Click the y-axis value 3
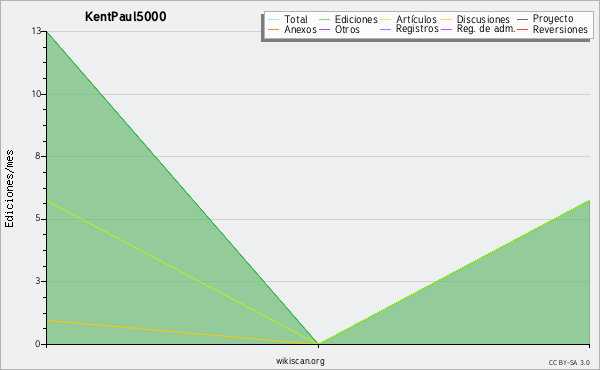The height and width of the screenshot is (370, 600). coord(38,281)
